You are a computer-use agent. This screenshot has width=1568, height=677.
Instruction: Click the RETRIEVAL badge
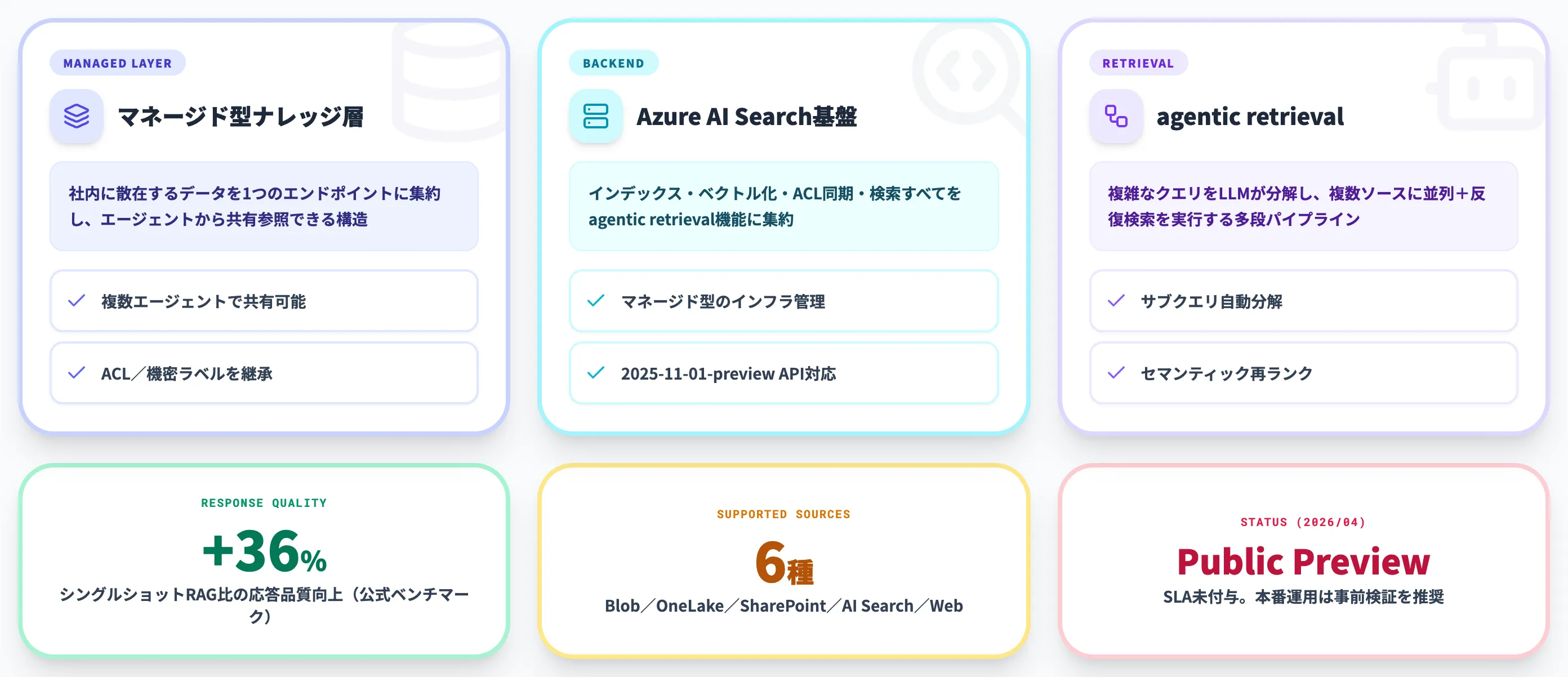tap(1138, 63)
